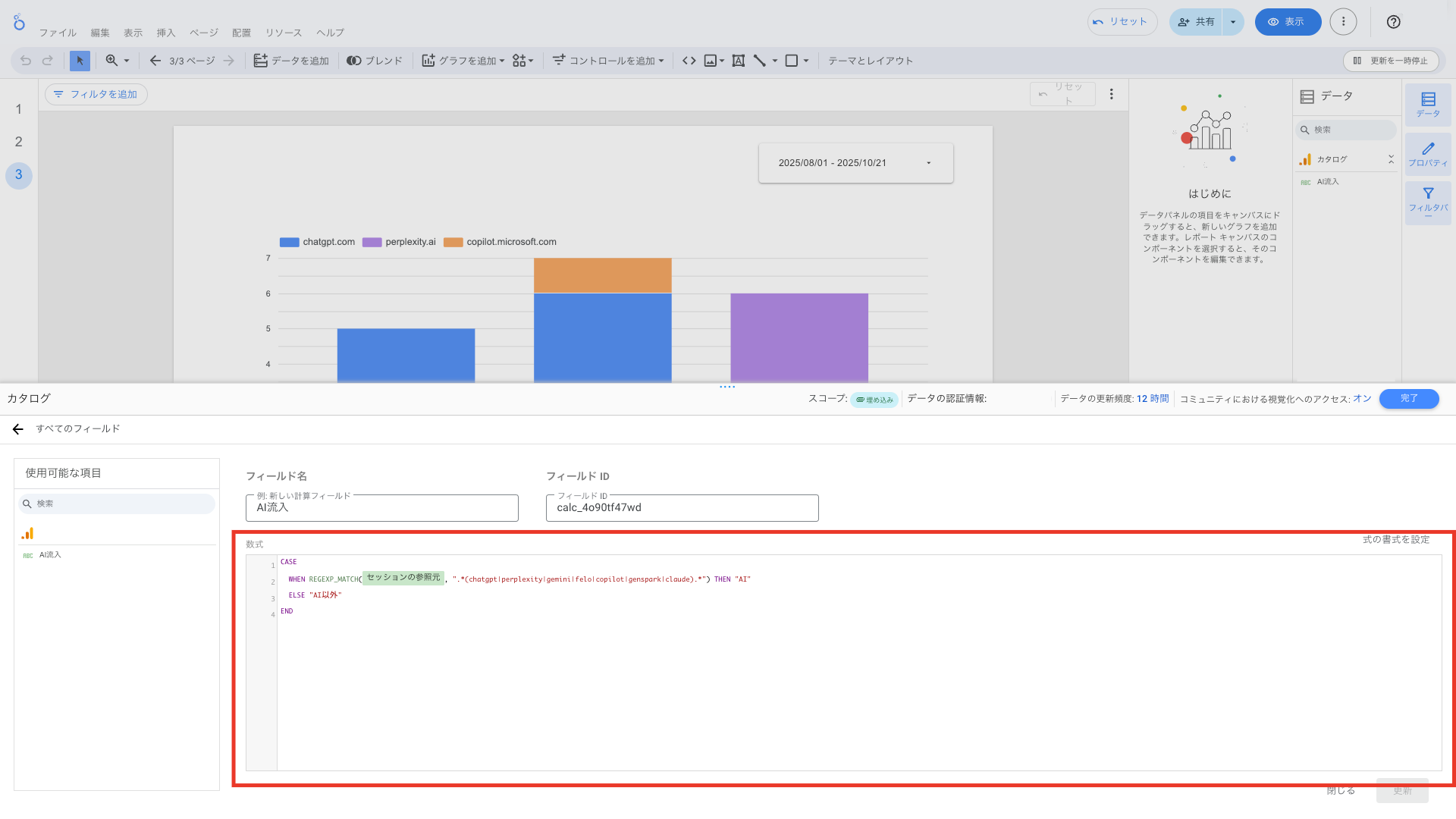Click the text box tool icon
Viewport: 1456px width, 819px height.
point(738,61)
